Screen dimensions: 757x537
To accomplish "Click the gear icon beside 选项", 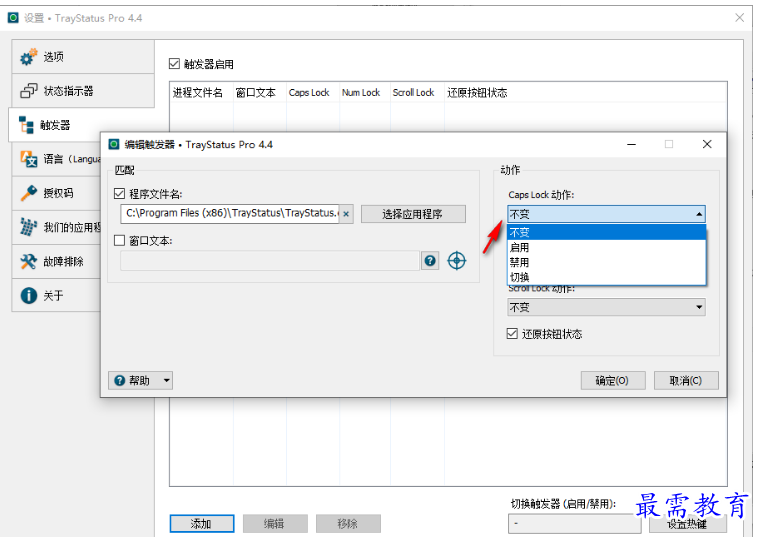I will (x=28, y=57).
